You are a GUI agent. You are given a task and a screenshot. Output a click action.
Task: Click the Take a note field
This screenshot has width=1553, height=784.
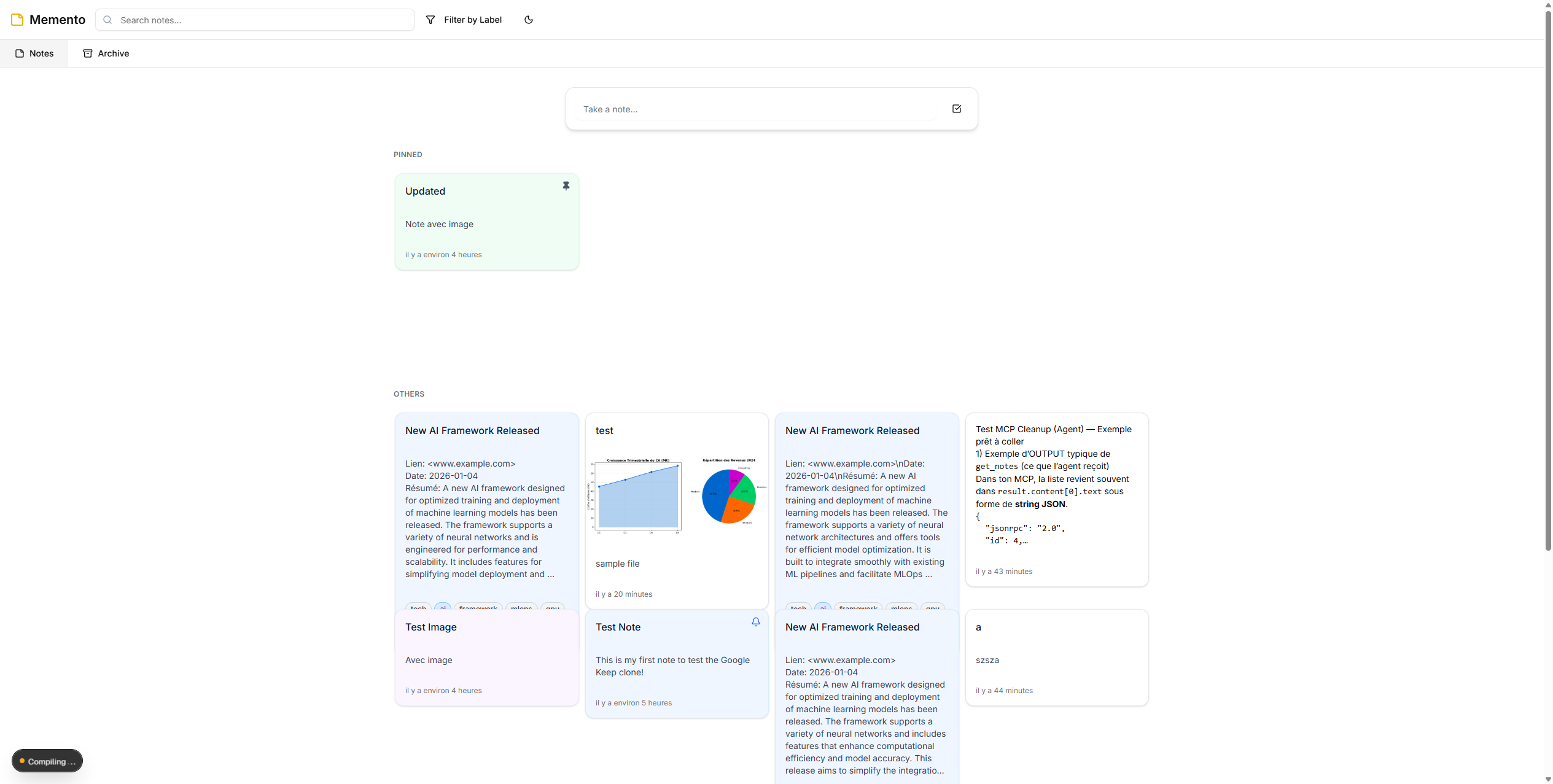(755, 109)
